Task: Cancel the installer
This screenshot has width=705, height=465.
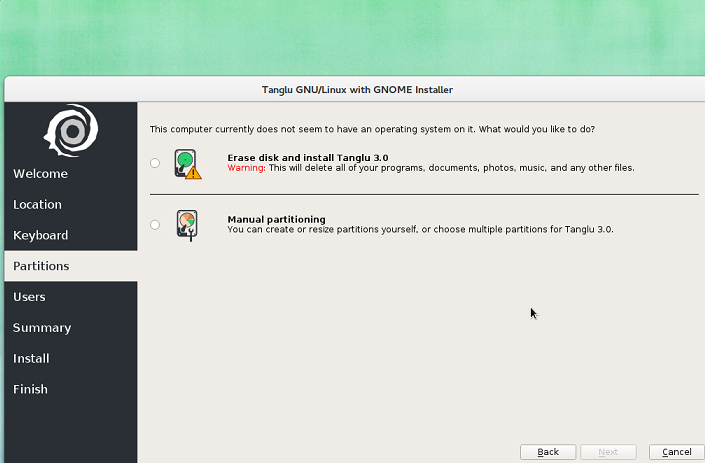Action: point(677,452)
